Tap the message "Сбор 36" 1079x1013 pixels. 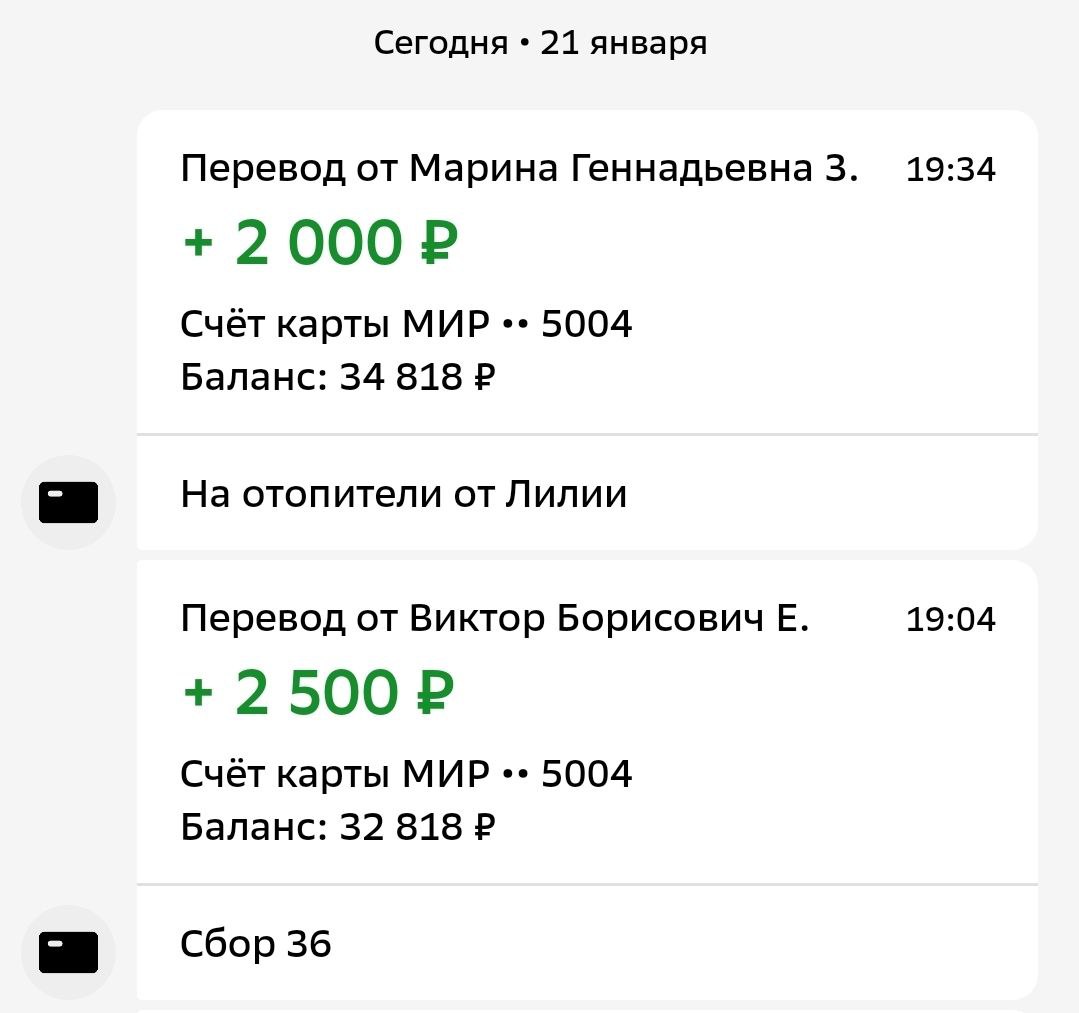256,943
